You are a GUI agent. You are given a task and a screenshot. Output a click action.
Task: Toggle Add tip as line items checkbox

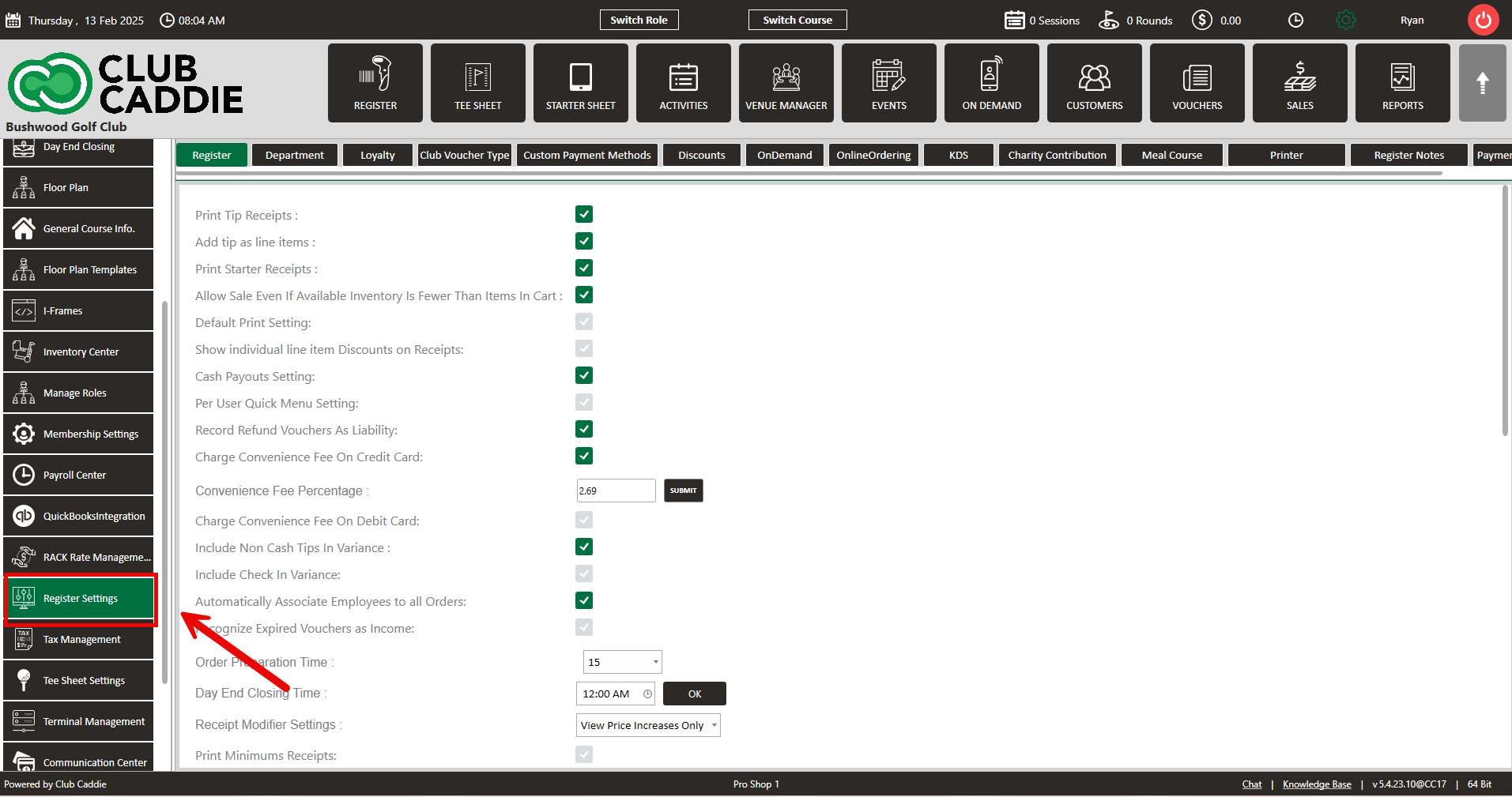tap(584, 241)
